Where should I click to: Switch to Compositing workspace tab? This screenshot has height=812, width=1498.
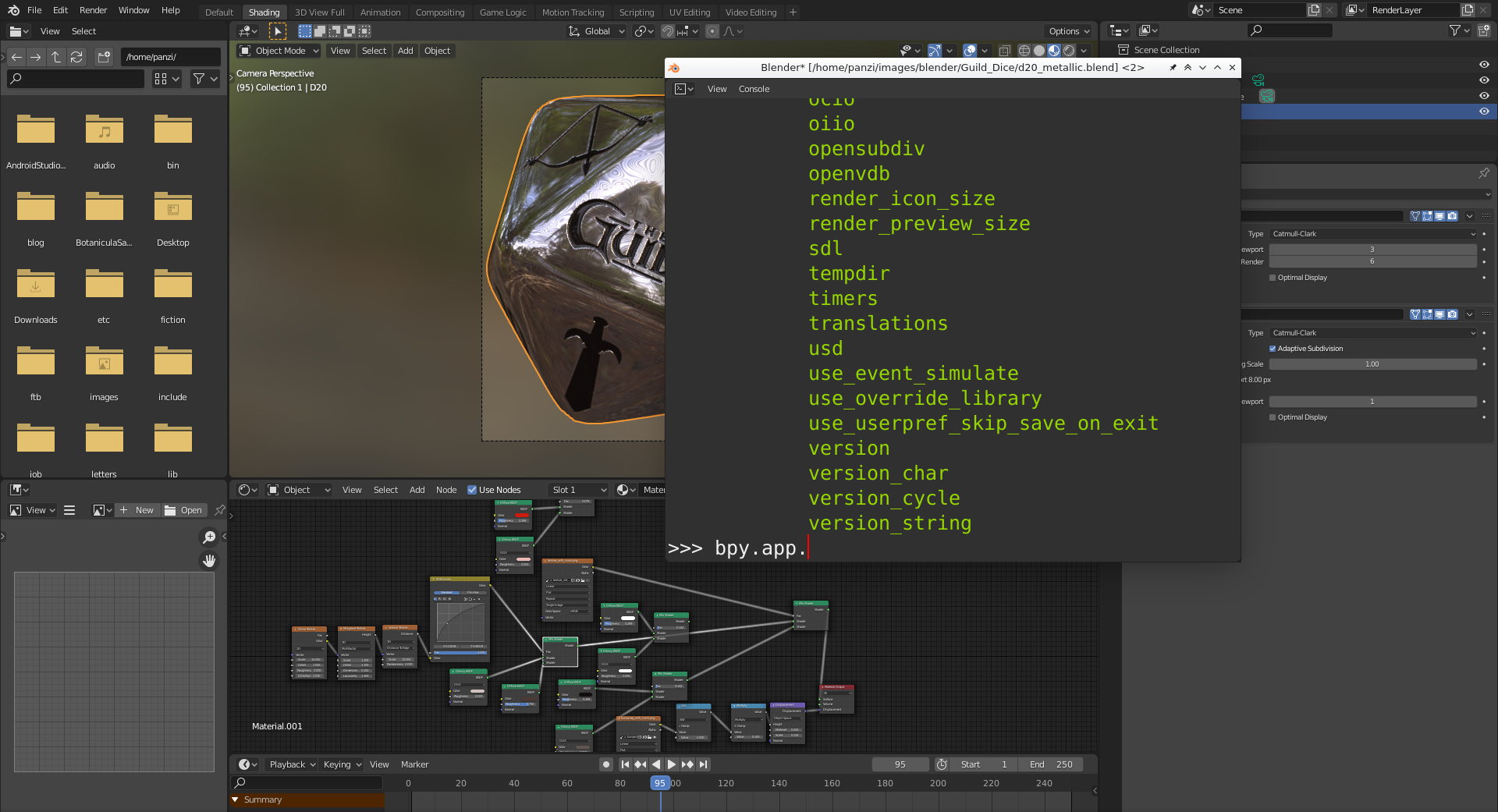[440, 12]
